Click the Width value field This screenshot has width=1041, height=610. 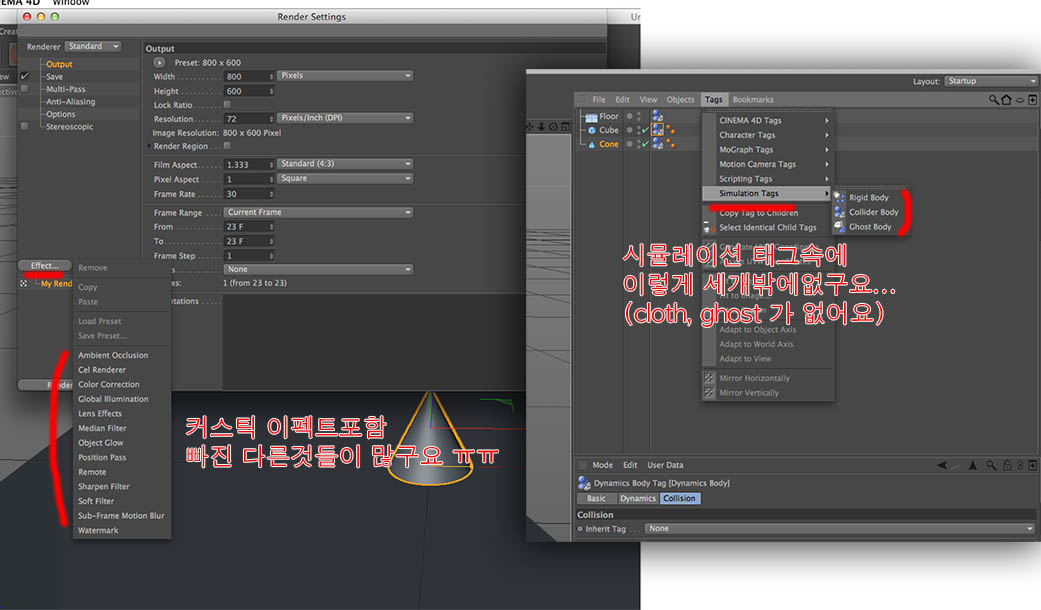pyautogui.click(x=249, y=76)
